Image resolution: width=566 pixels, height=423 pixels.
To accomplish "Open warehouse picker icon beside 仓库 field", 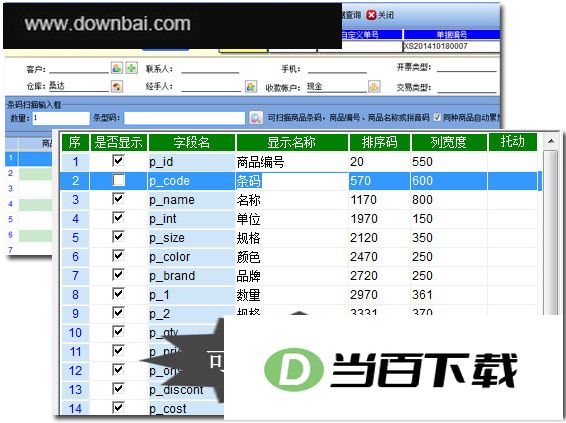I will coord(117,86).
